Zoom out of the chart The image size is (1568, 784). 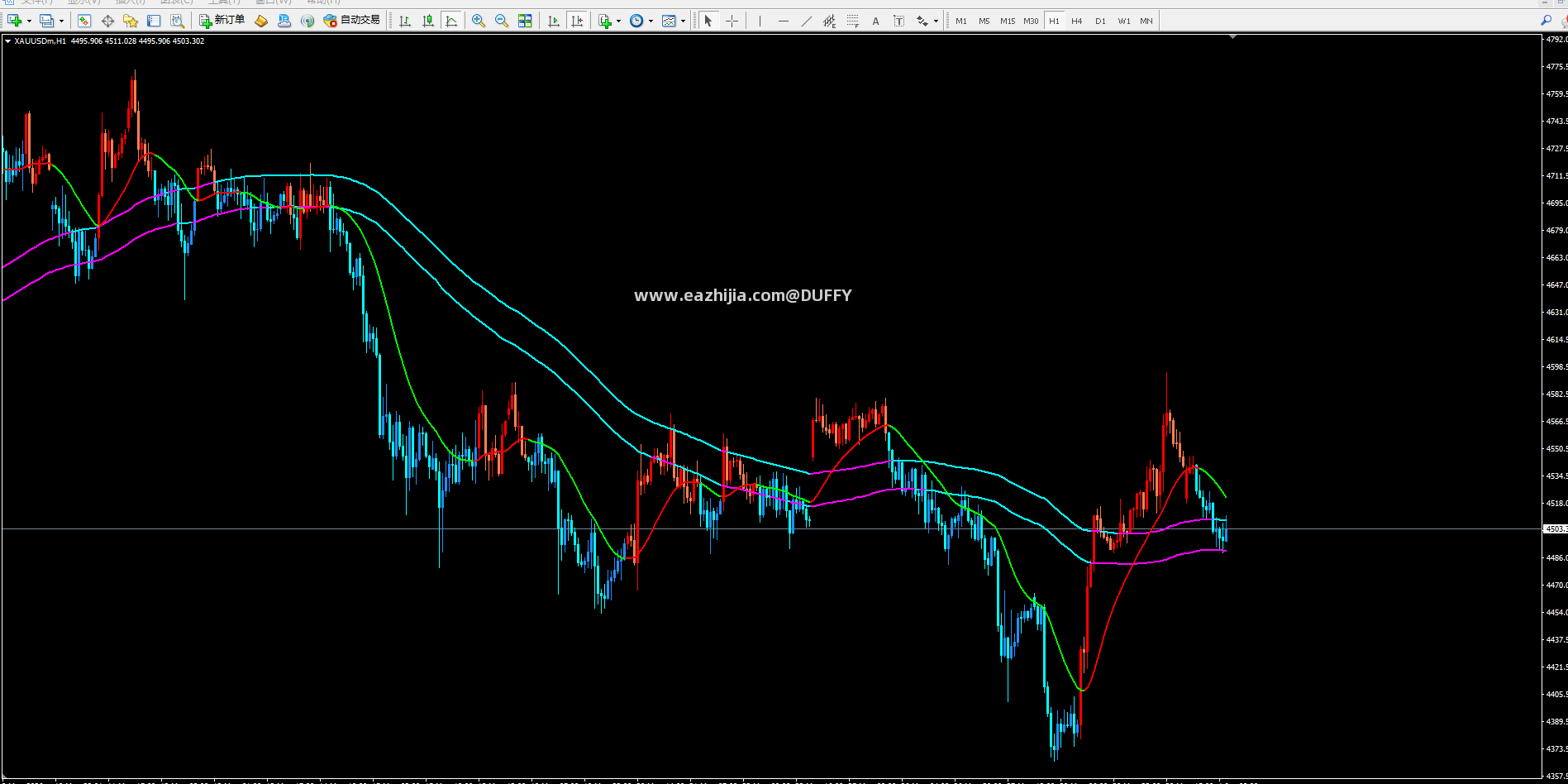[502, 21]
